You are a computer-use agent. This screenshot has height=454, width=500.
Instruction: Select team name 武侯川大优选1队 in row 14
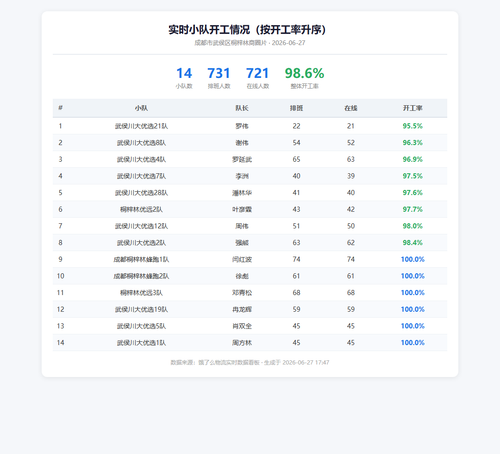[141, 343]
